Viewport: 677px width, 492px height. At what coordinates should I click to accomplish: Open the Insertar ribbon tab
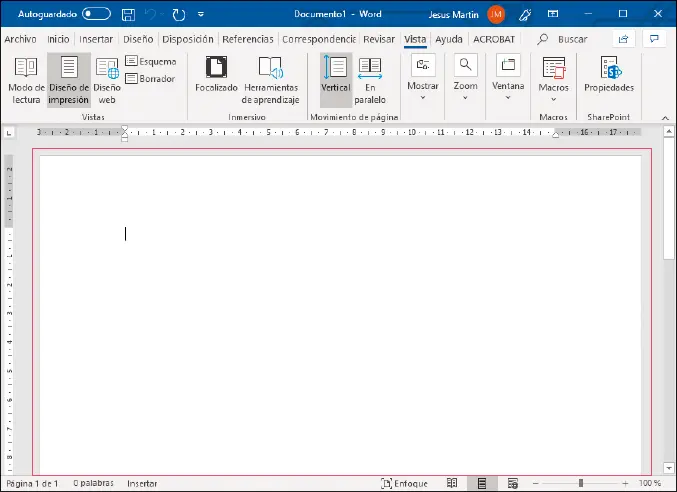coord(96,39)
